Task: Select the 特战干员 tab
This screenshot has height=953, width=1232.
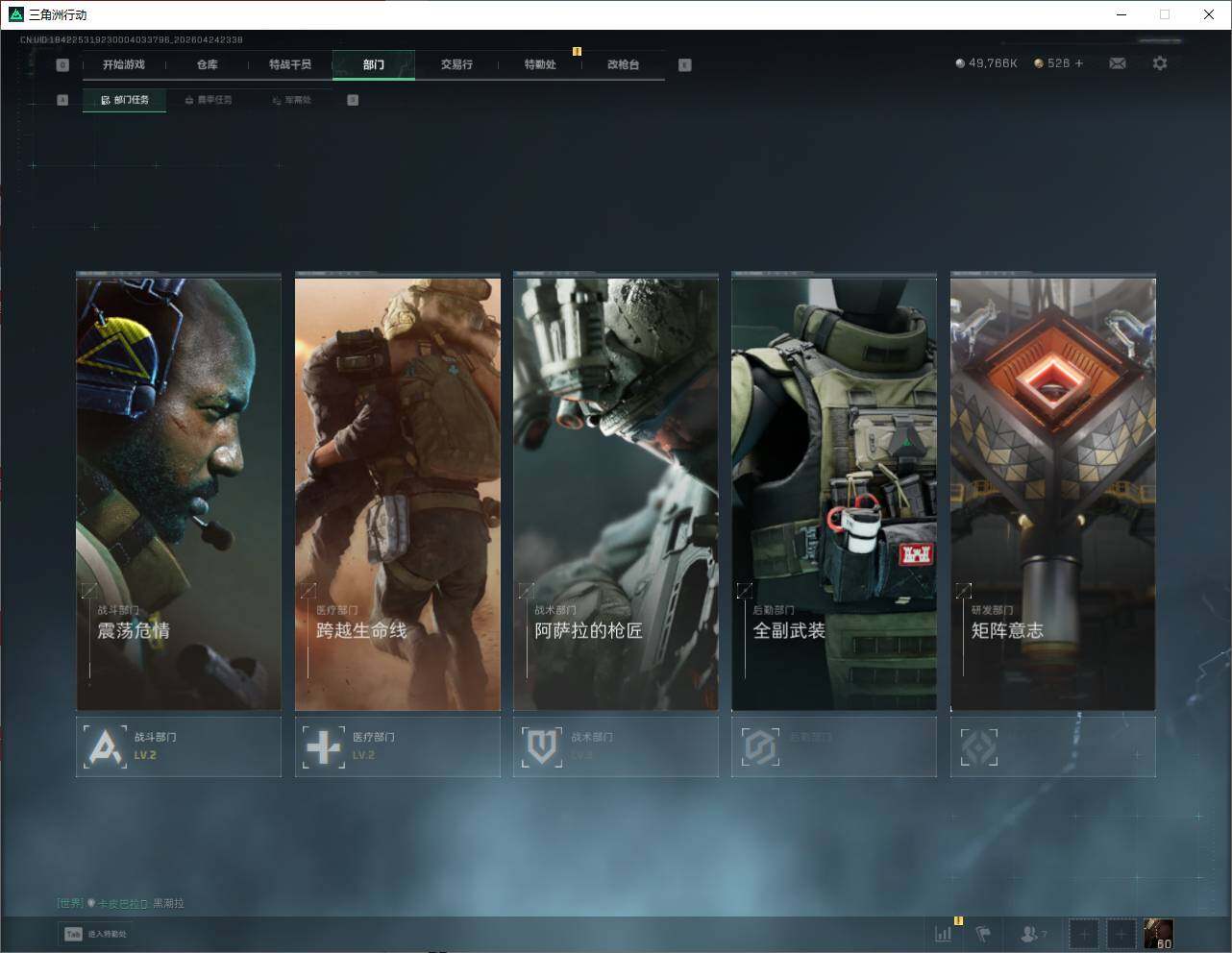Action: [290, 64]
